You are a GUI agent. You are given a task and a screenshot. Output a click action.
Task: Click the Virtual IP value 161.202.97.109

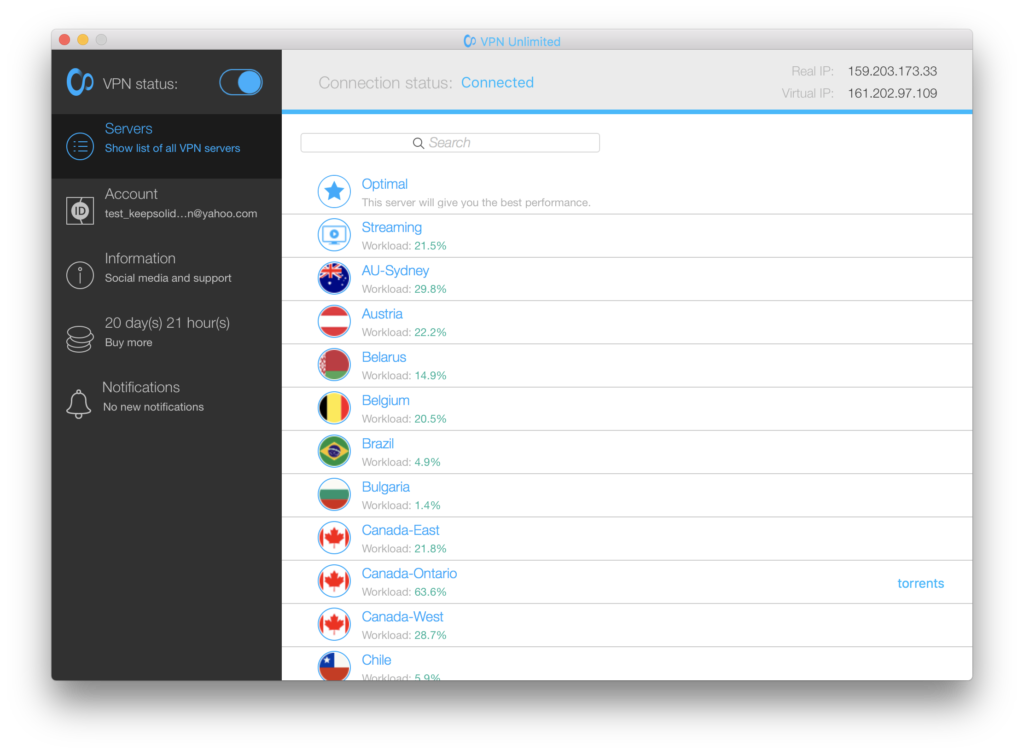coord(892,93)
